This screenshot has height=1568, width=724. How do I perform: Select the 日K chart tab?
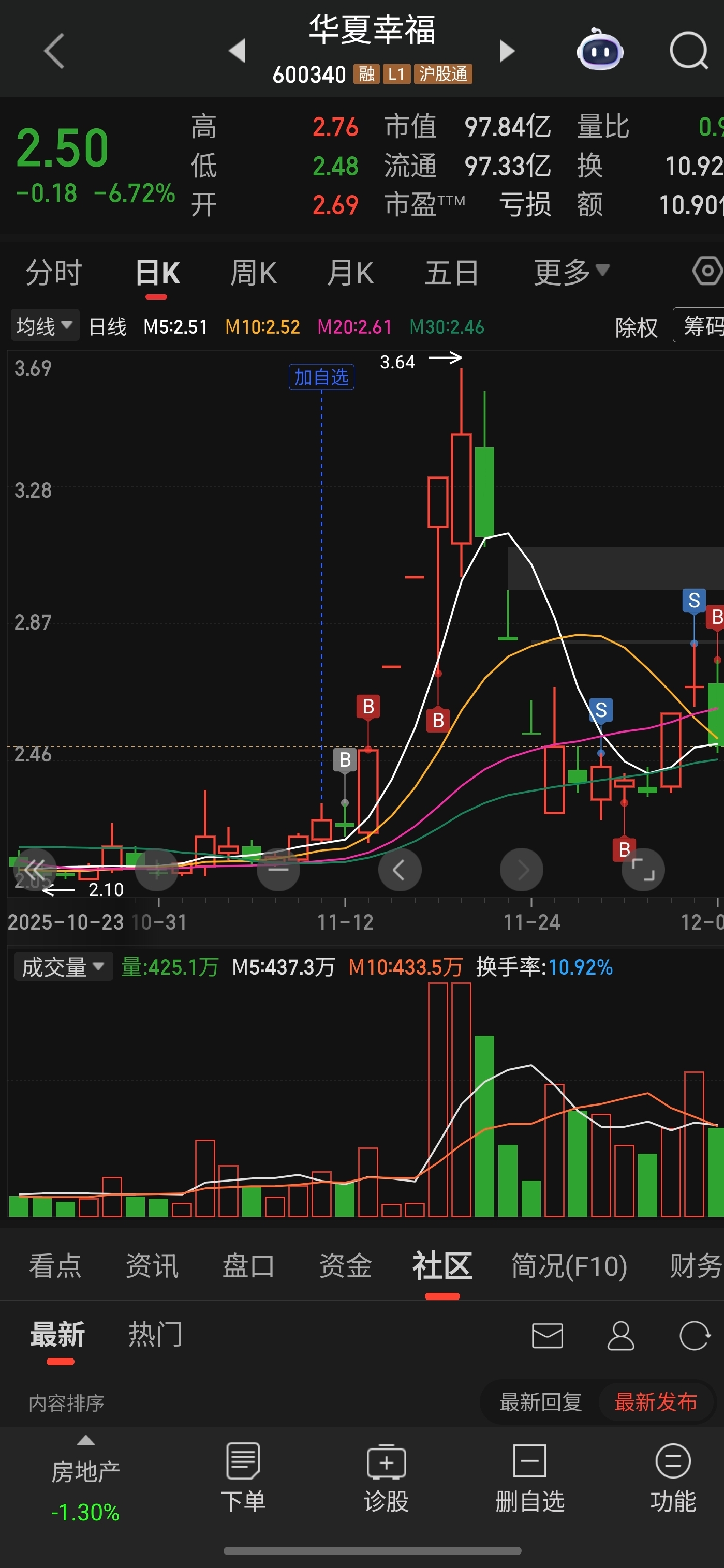(x=157, y=272)
